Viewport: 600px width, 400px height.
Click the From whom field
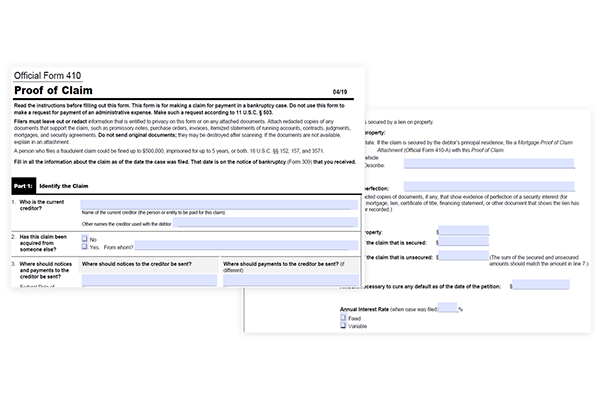246,246
